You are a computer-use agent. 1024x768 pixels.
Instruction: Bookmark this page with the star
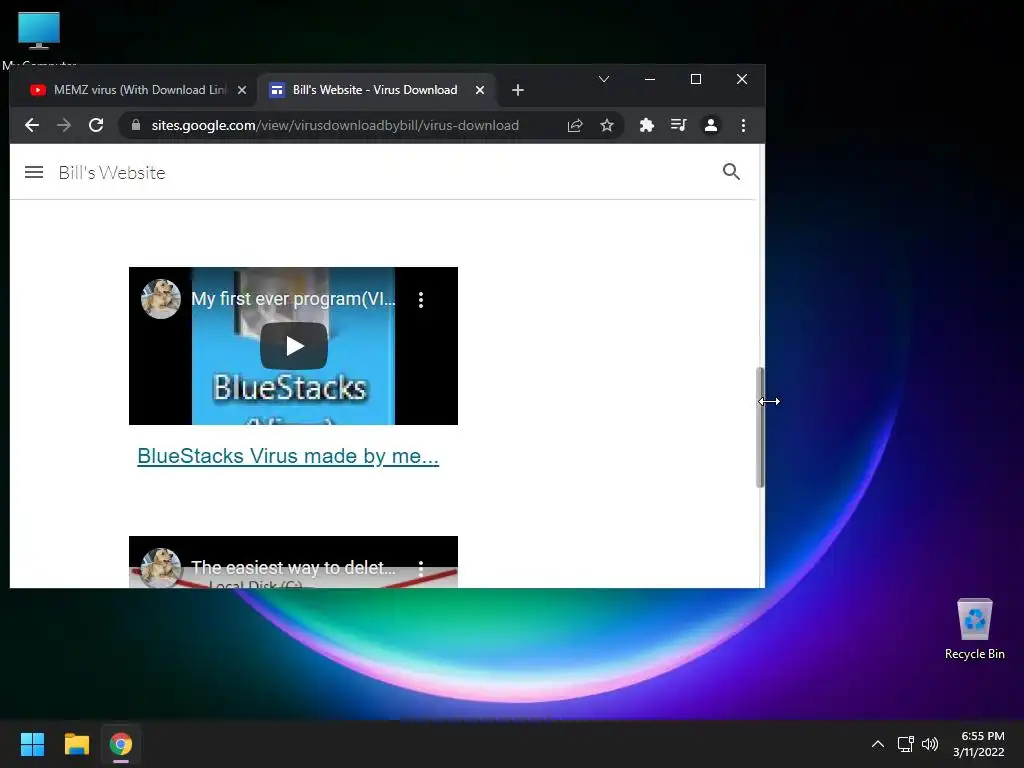(x=607, y=125)
